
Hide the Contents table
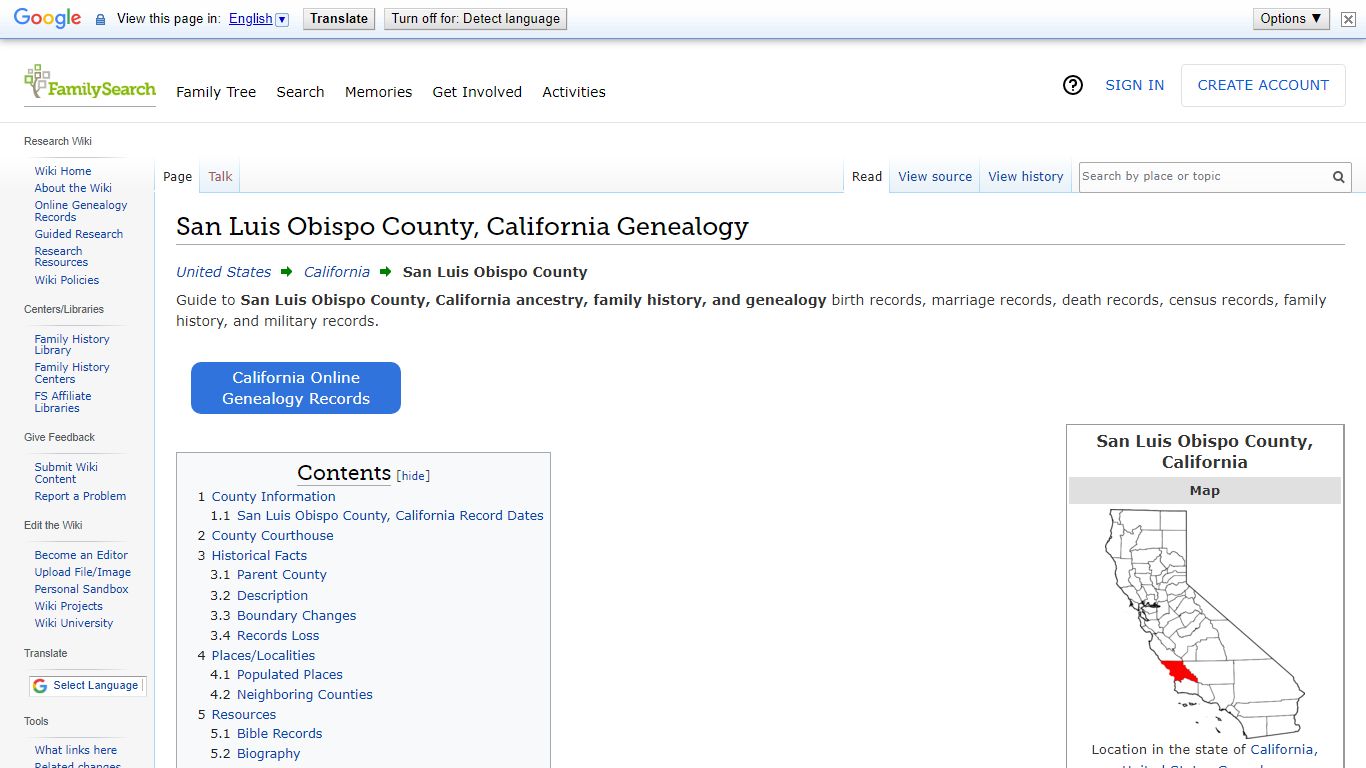413,476
